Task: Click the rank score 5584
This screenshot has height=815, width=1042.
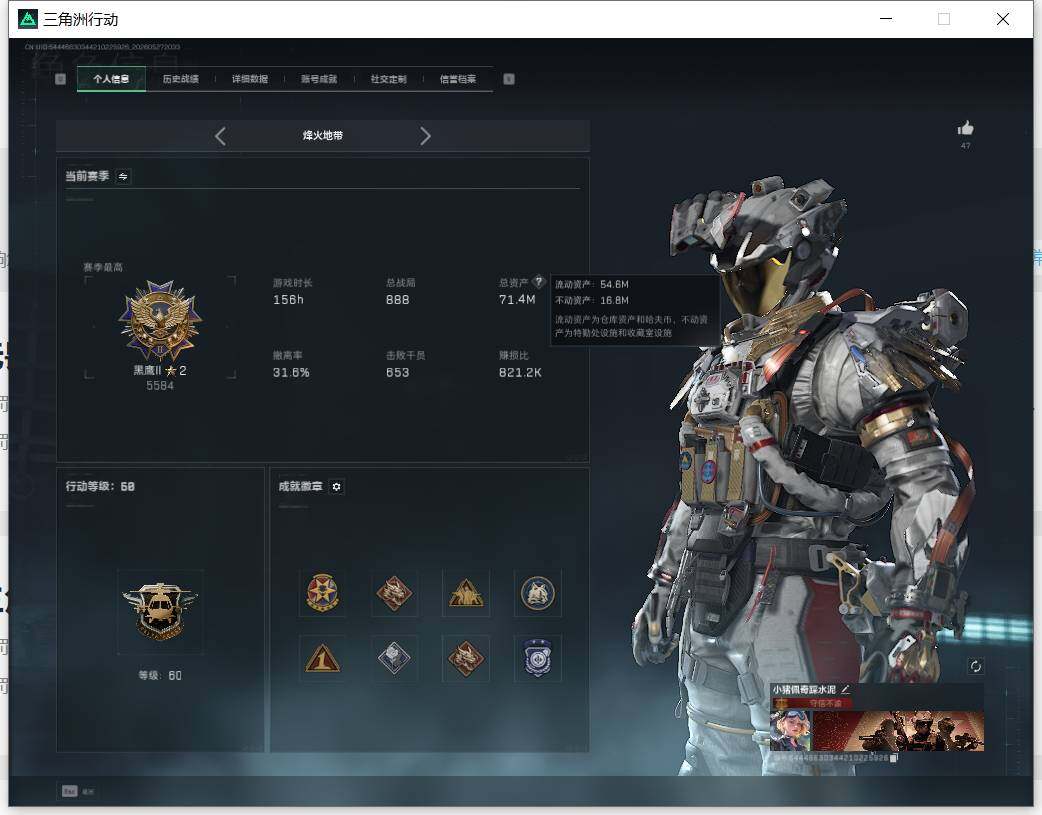Action: tap(160, 386)
